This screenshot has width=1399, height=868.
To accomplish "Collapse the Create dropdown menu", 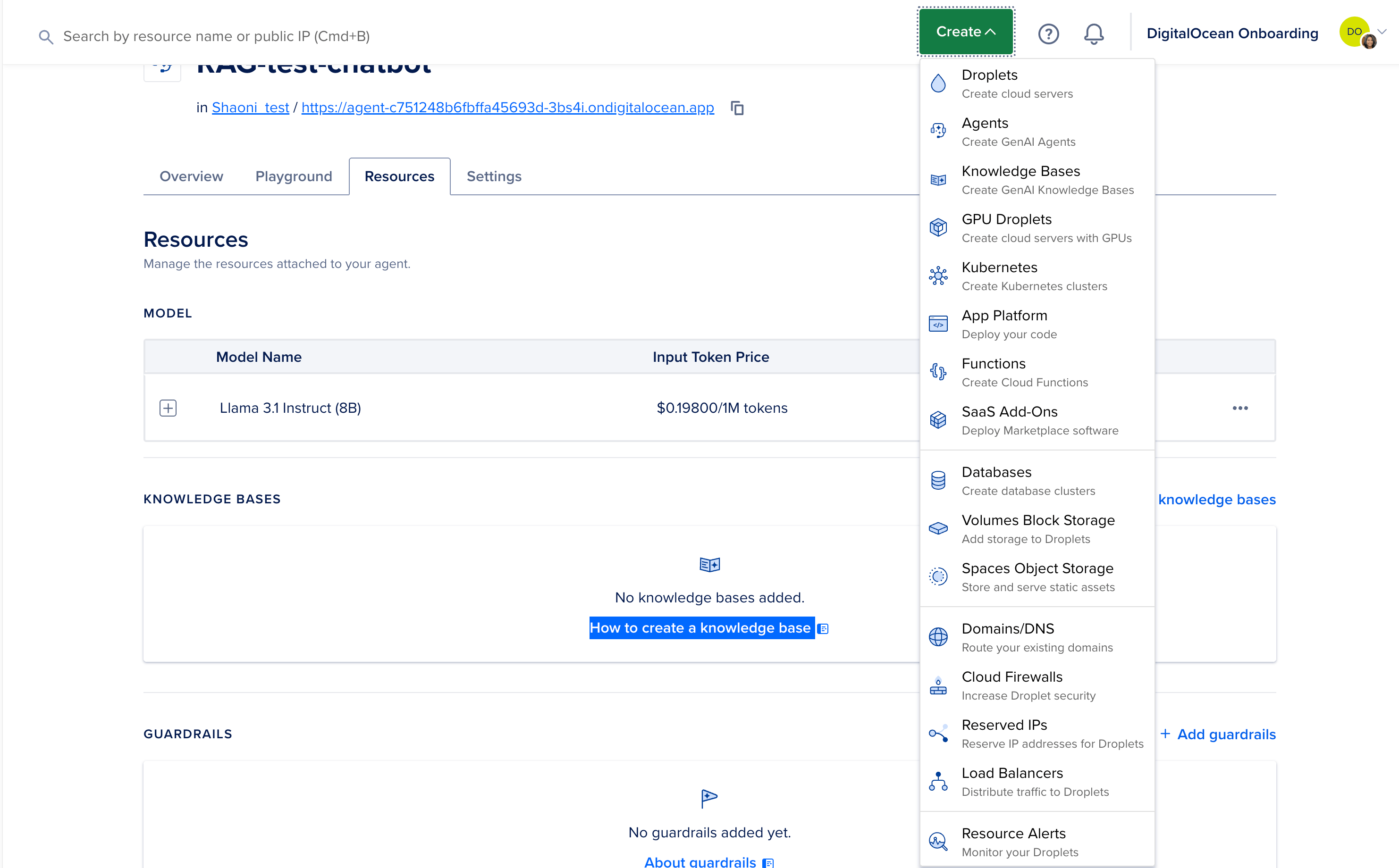I will coord(966,32).
